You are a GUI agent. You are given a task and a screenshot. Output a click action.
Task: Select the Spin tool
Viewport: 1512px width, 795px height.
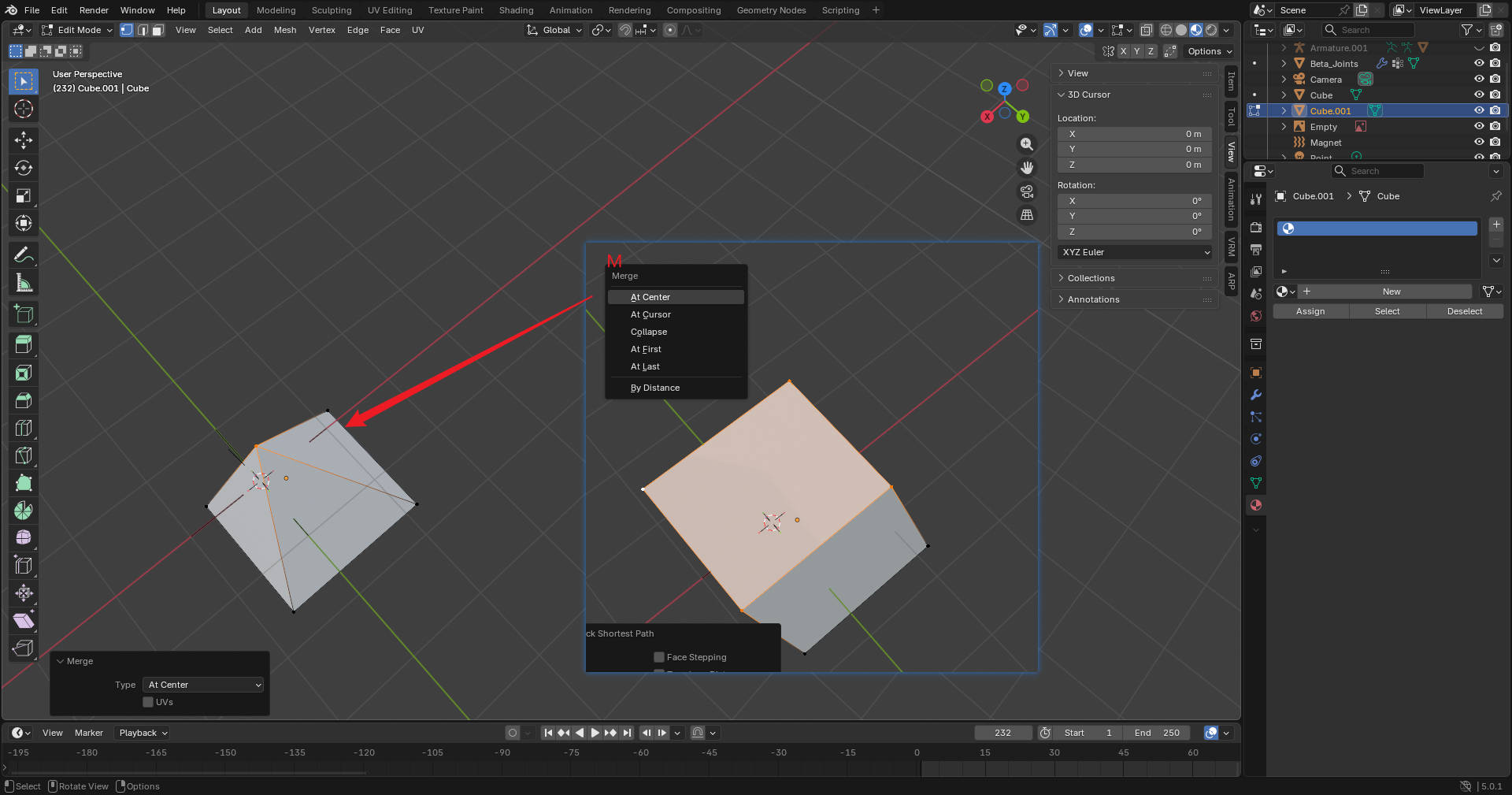(x=24, y=511)
